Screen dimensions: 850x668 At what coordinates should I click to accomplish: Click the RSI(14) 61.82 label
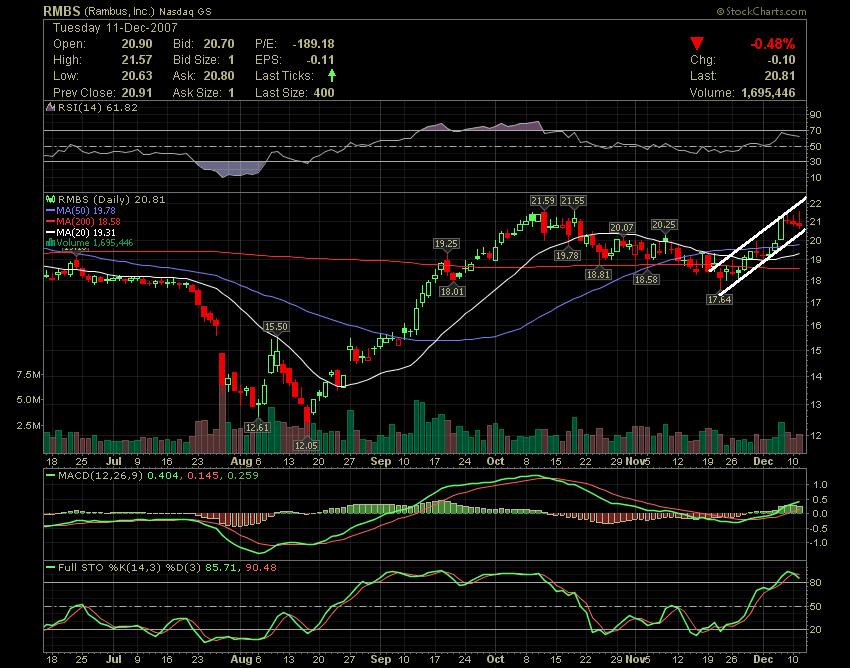click(98, 107)
